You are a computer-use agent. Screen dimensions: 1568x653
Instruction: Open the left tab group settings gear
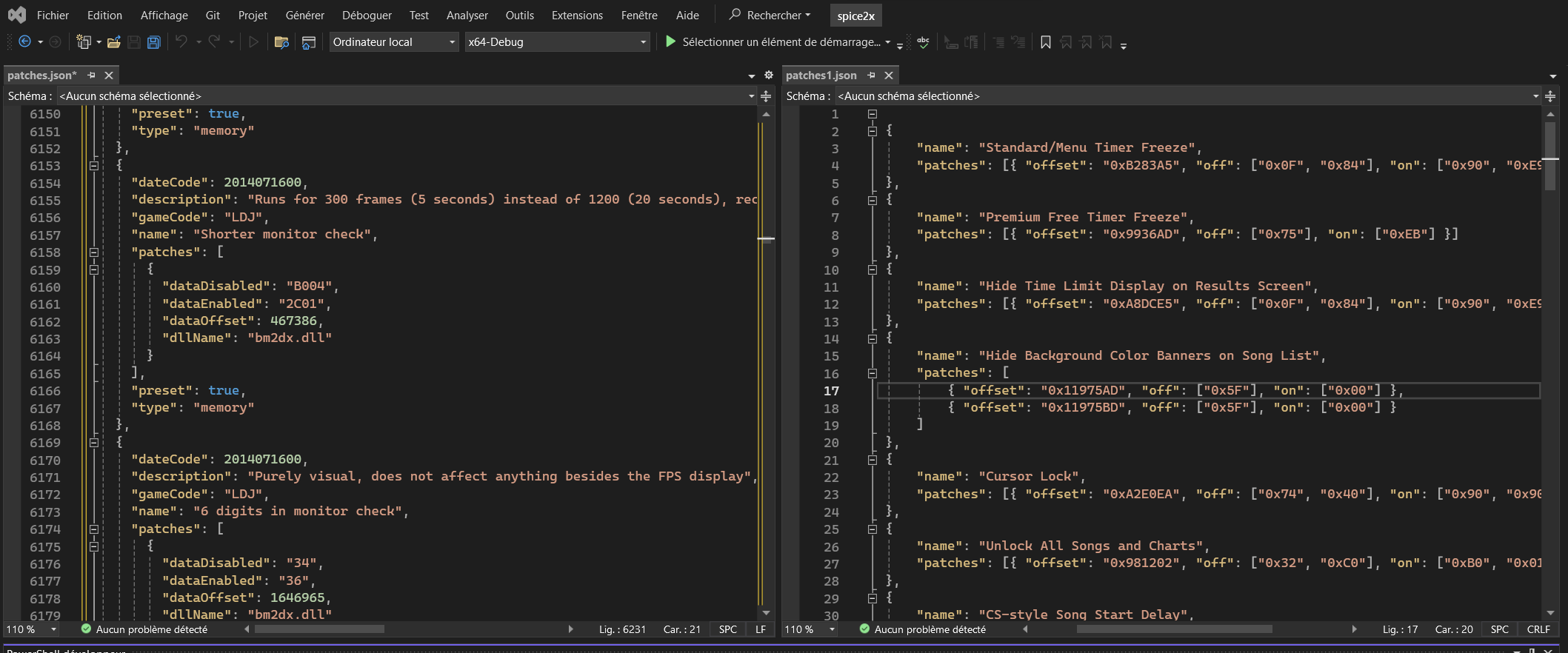[x=769, y=76]
